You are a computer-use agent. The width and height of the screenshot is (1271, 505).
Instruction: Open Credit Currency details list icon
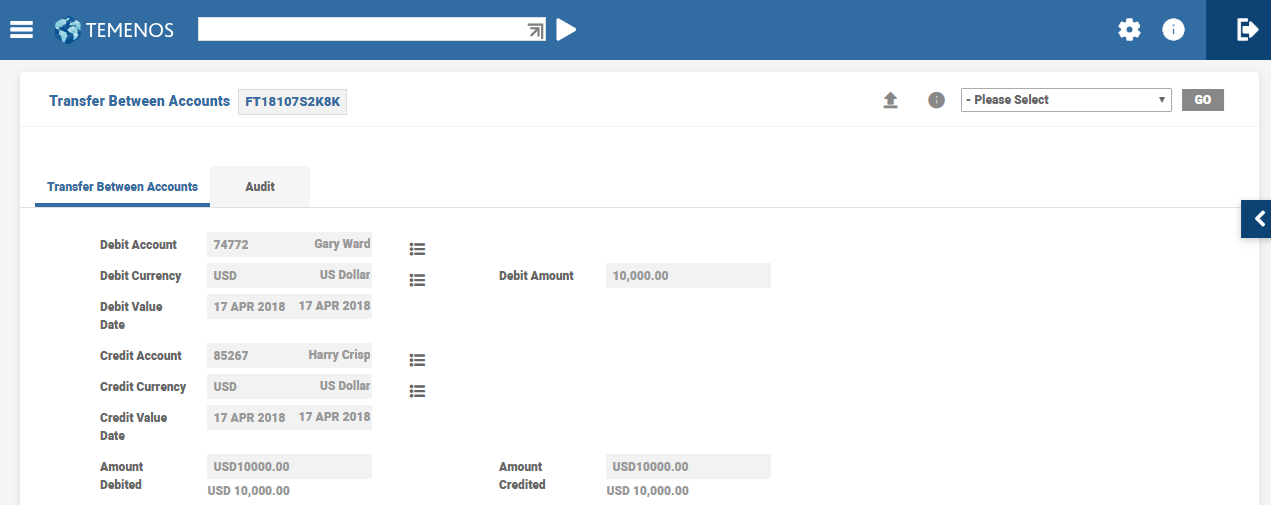(x=418, y=391)
